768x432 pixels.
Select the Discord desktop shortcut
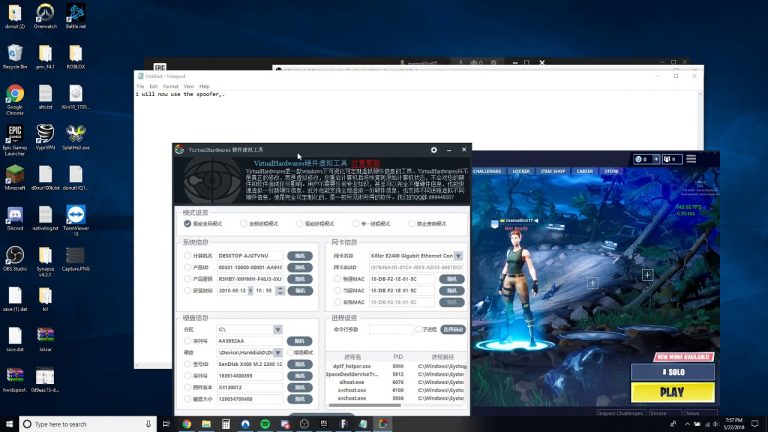15,218
